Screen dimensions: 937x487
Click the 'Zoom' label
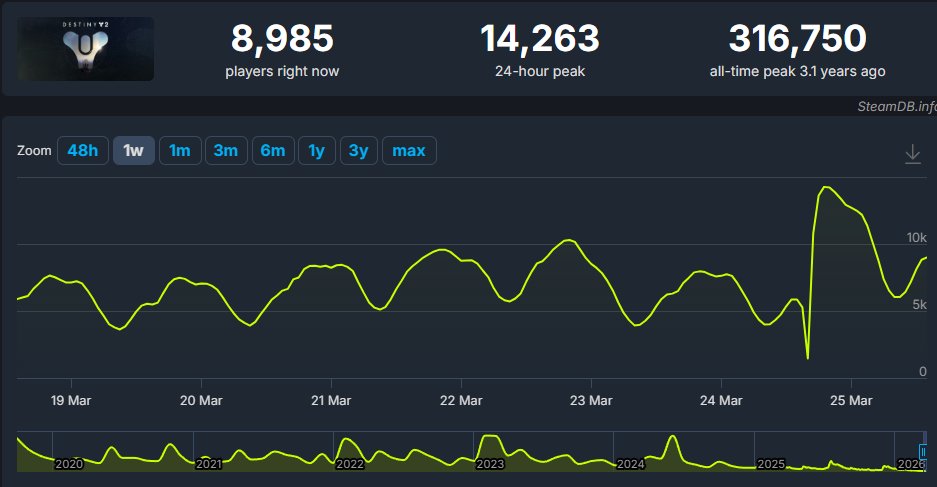(34, 151)
